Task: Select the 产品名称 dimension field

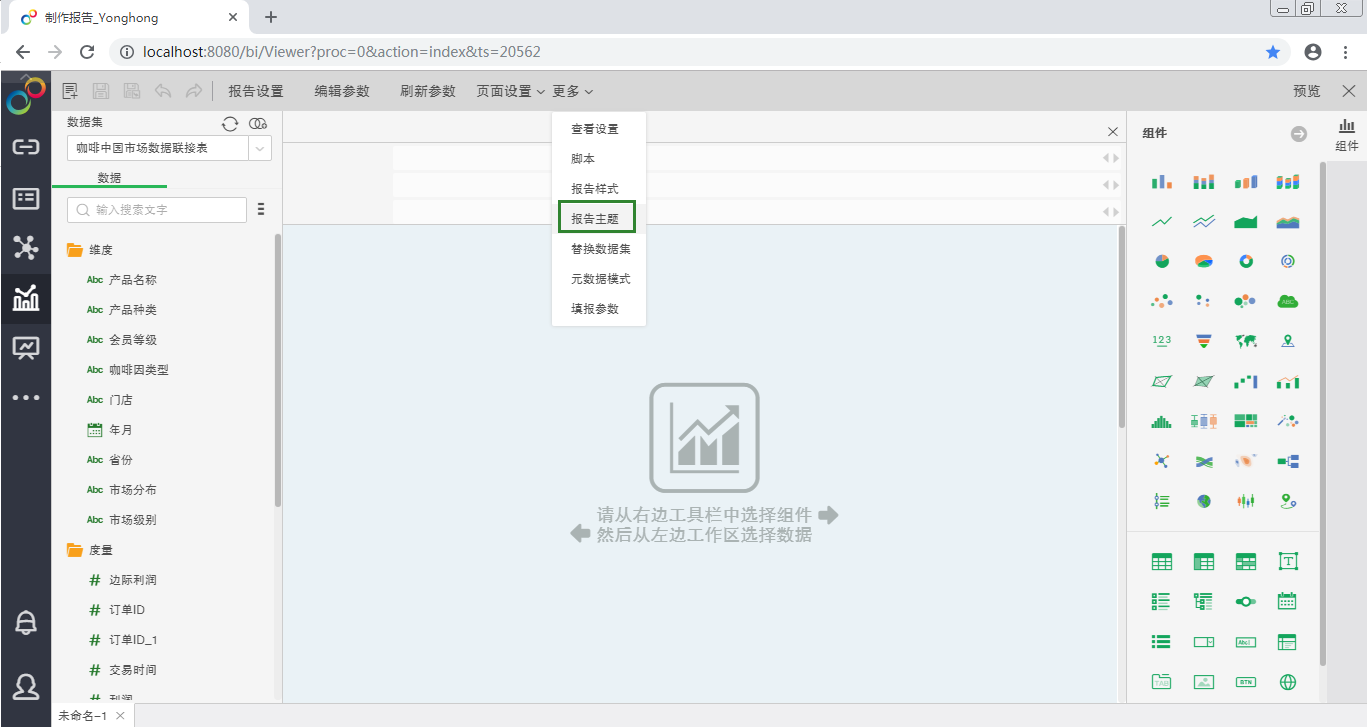Action: (x=132, y=280)
